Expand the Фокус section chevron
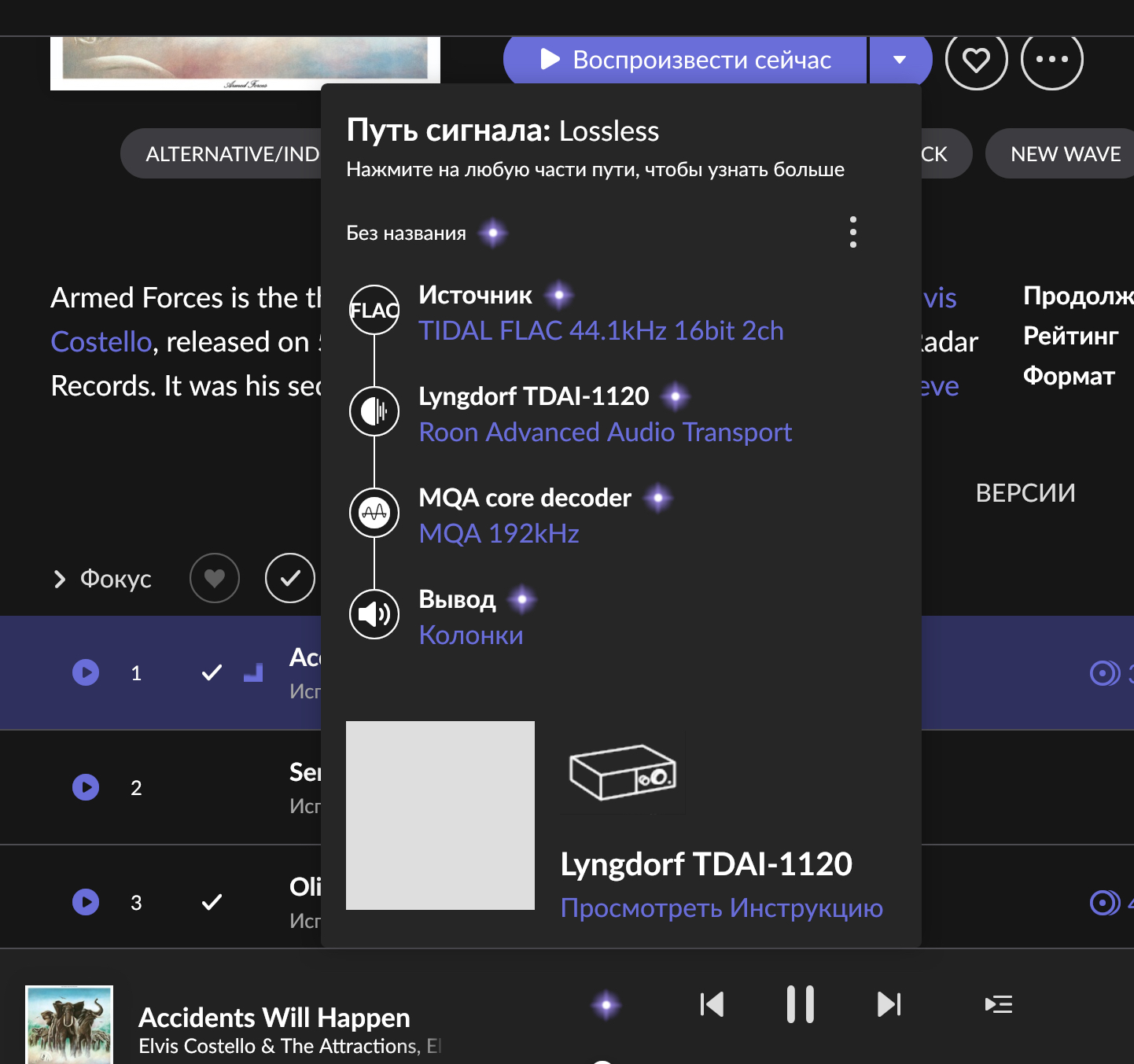This screenshot has width=1134, height=1064. [x=60, y=579]
